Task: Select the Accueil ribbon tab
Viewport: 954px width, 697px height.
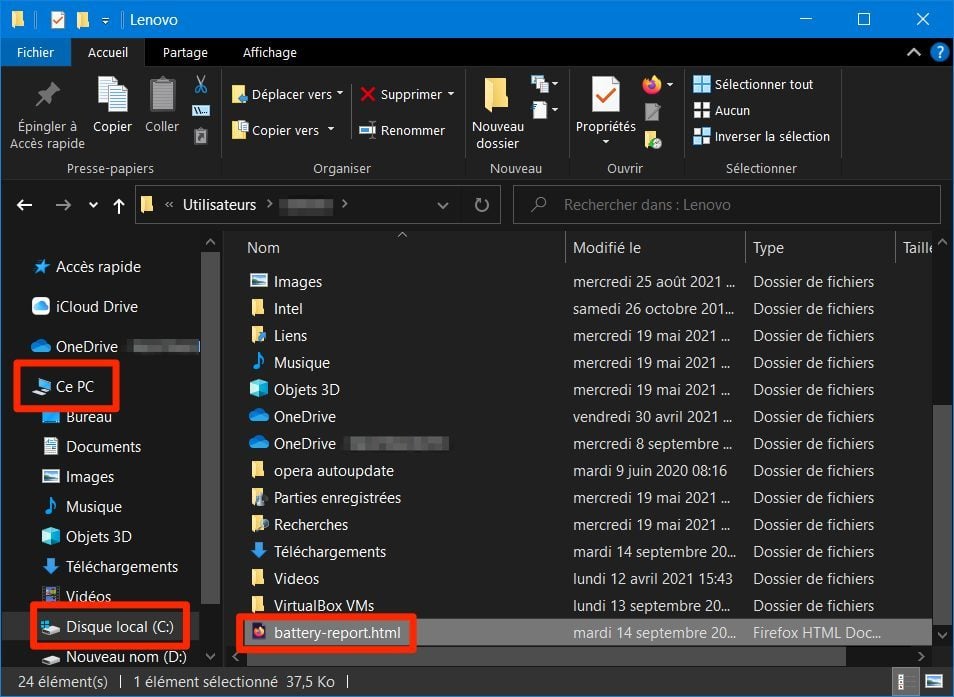Action: [108, 52]
